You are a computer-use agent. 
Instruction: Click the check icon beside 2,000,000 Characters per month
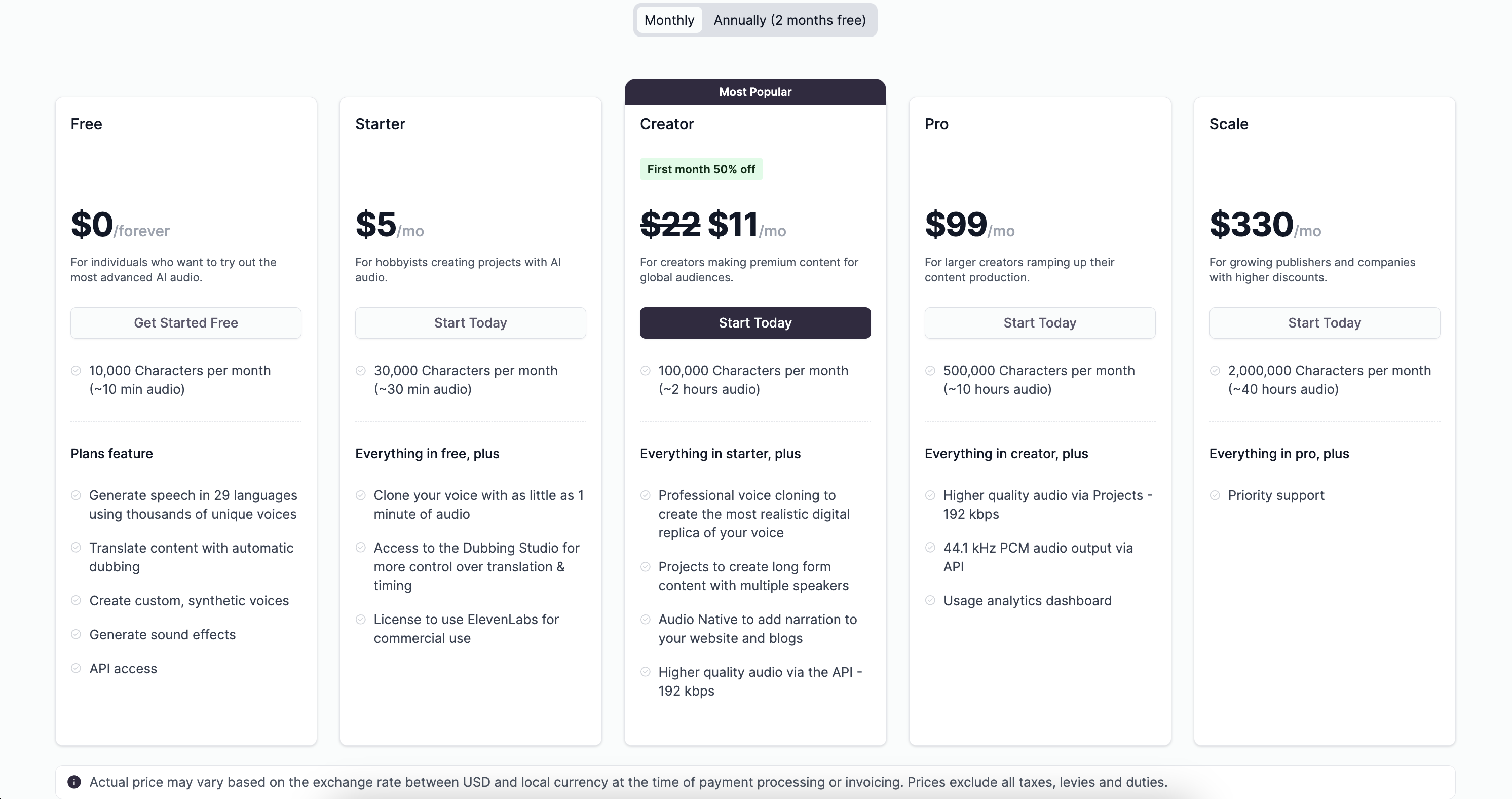pyautogui.click(x=1215, y=371)
